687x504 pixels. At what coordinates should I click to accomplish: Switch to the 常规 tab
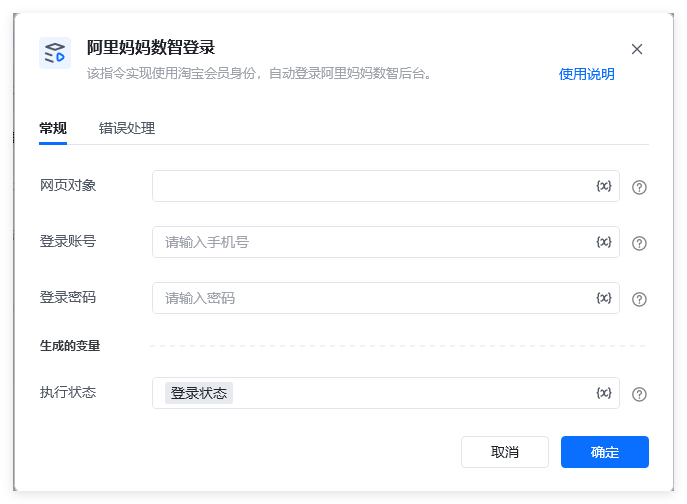click(53, 128)
